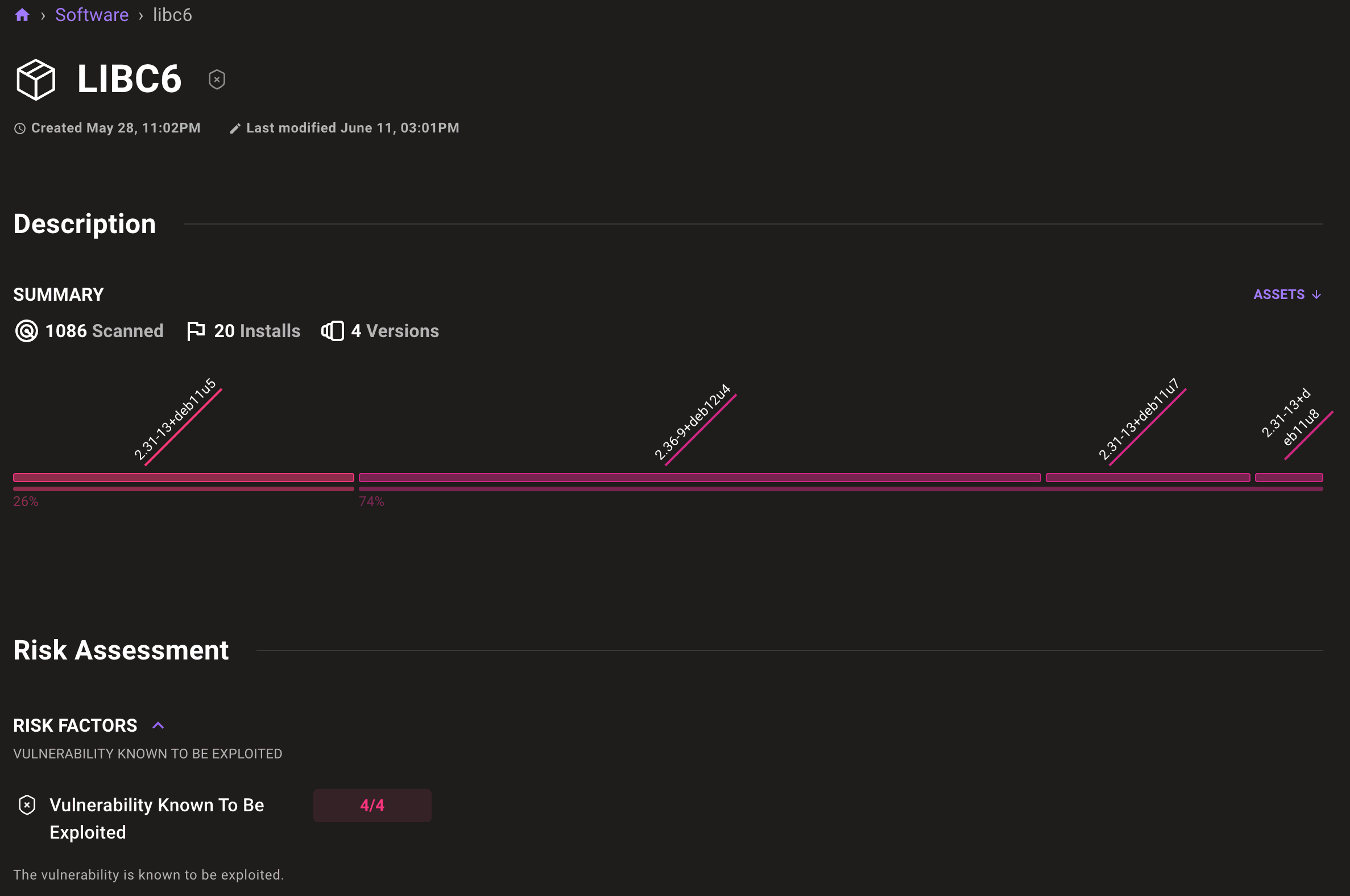Click the versions stack icon
Screen dimensions: 1350x896
click(x=333, y=331)
